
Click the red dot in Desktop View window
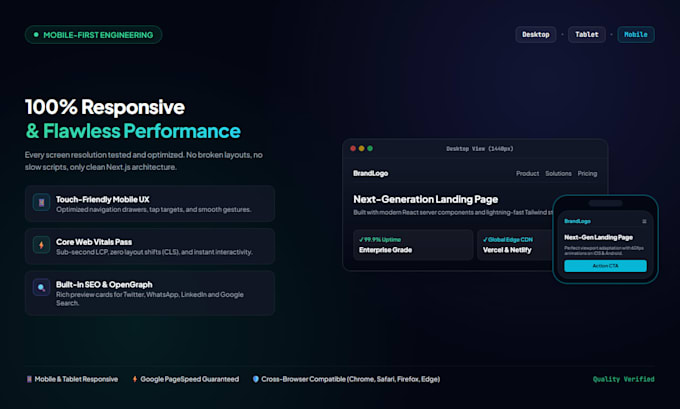click(x=353, y=148)
